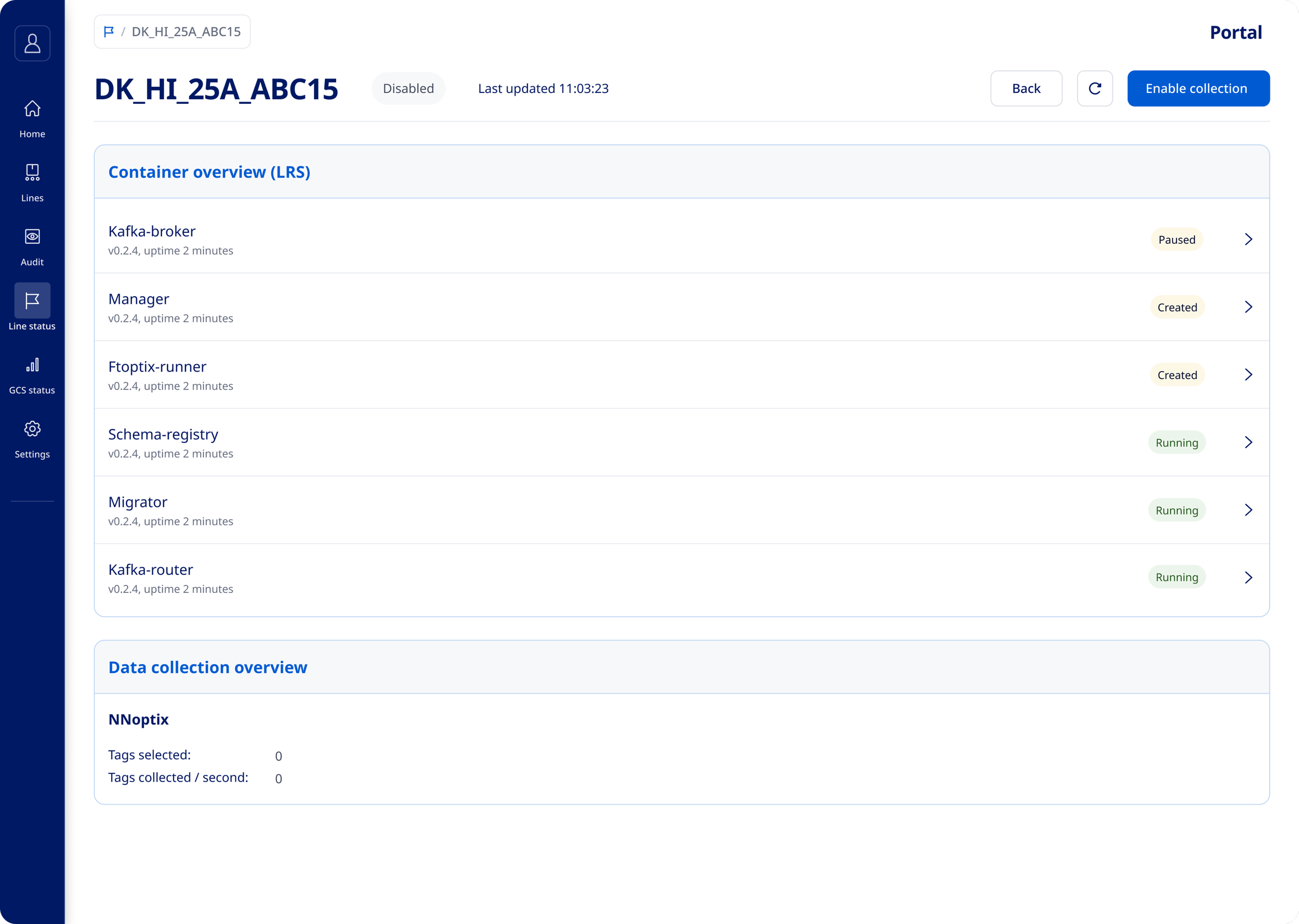Click the Created badge on Ftoptix-runner
Viewport: 1299px width, 924px height.
click(x=1177, y=375)
